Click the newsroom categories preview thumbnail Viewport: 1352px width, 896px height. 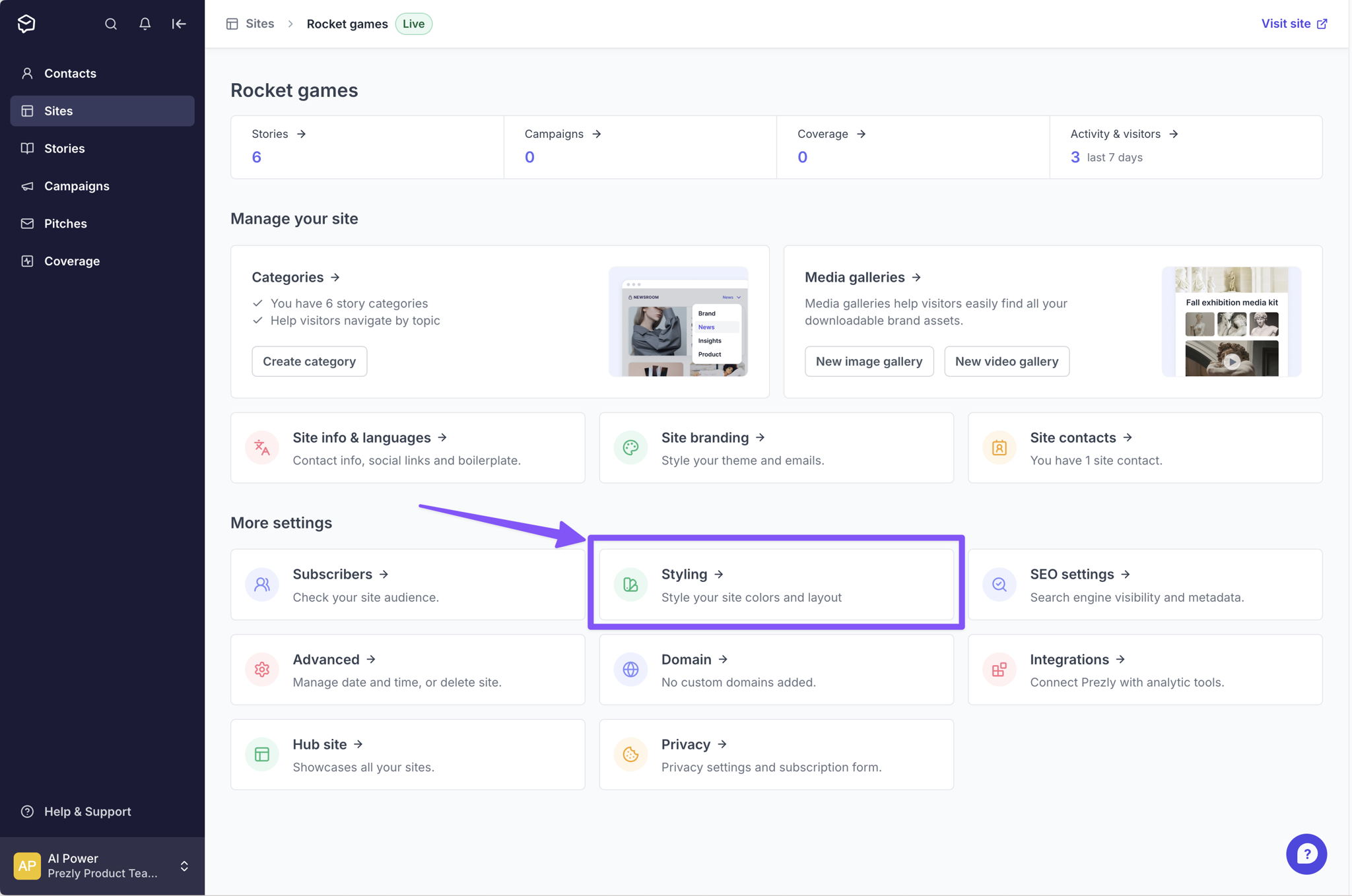click(x=678, y=321)
